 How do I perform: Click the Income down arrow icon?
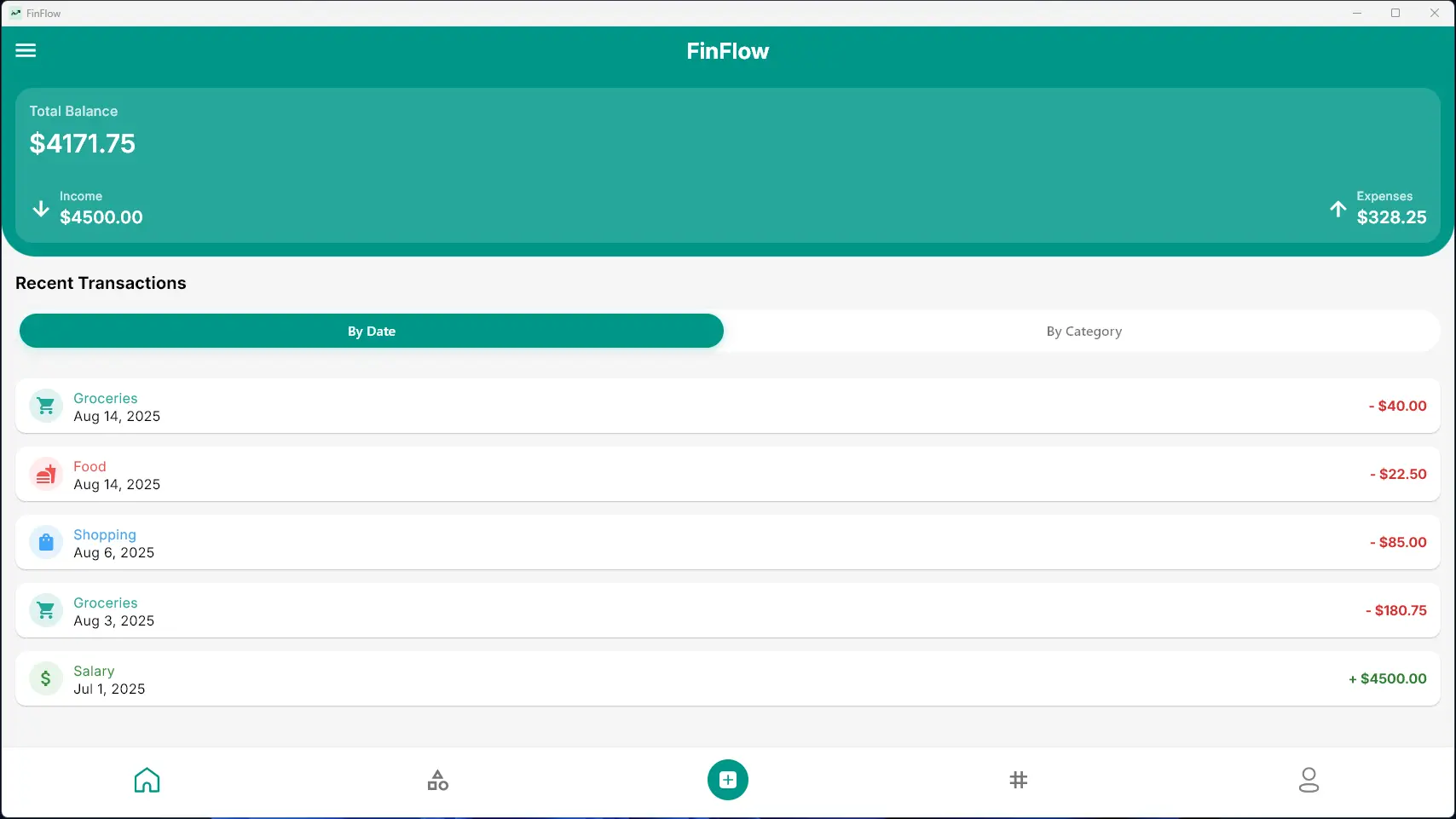point(40,209)
